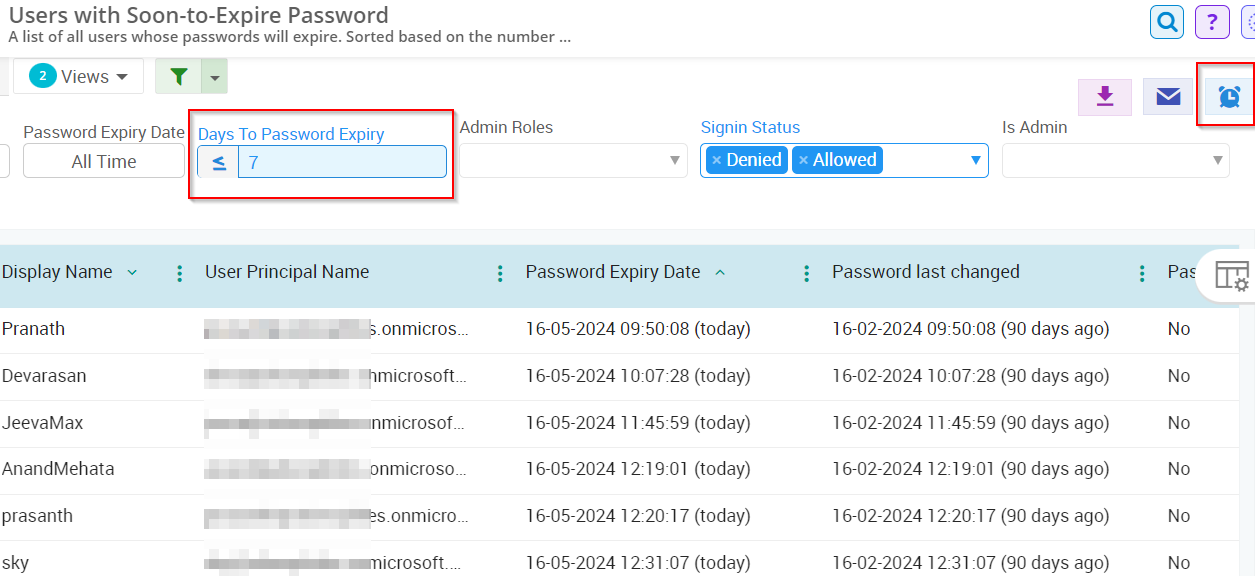Click the less-than-or-equal operator button
Image resolution: width=1255 pixels, height=576 pixels.
point(218,162)
